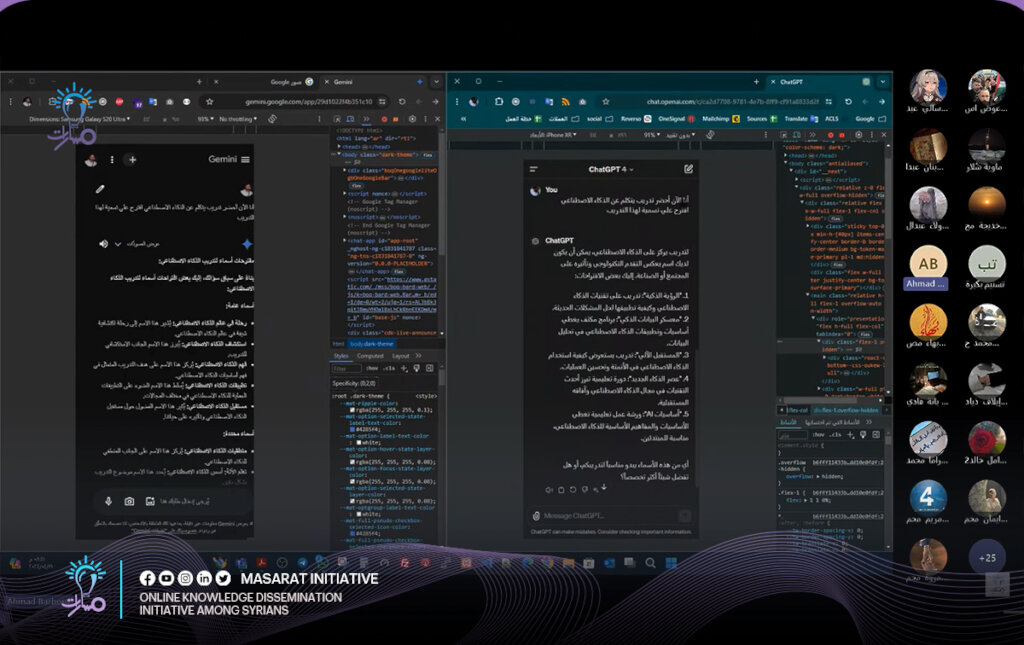Viewport: 1024px width, 645px height.
Task: Select the Computed tab in Gemini DevTools
Action: [370, 356]
